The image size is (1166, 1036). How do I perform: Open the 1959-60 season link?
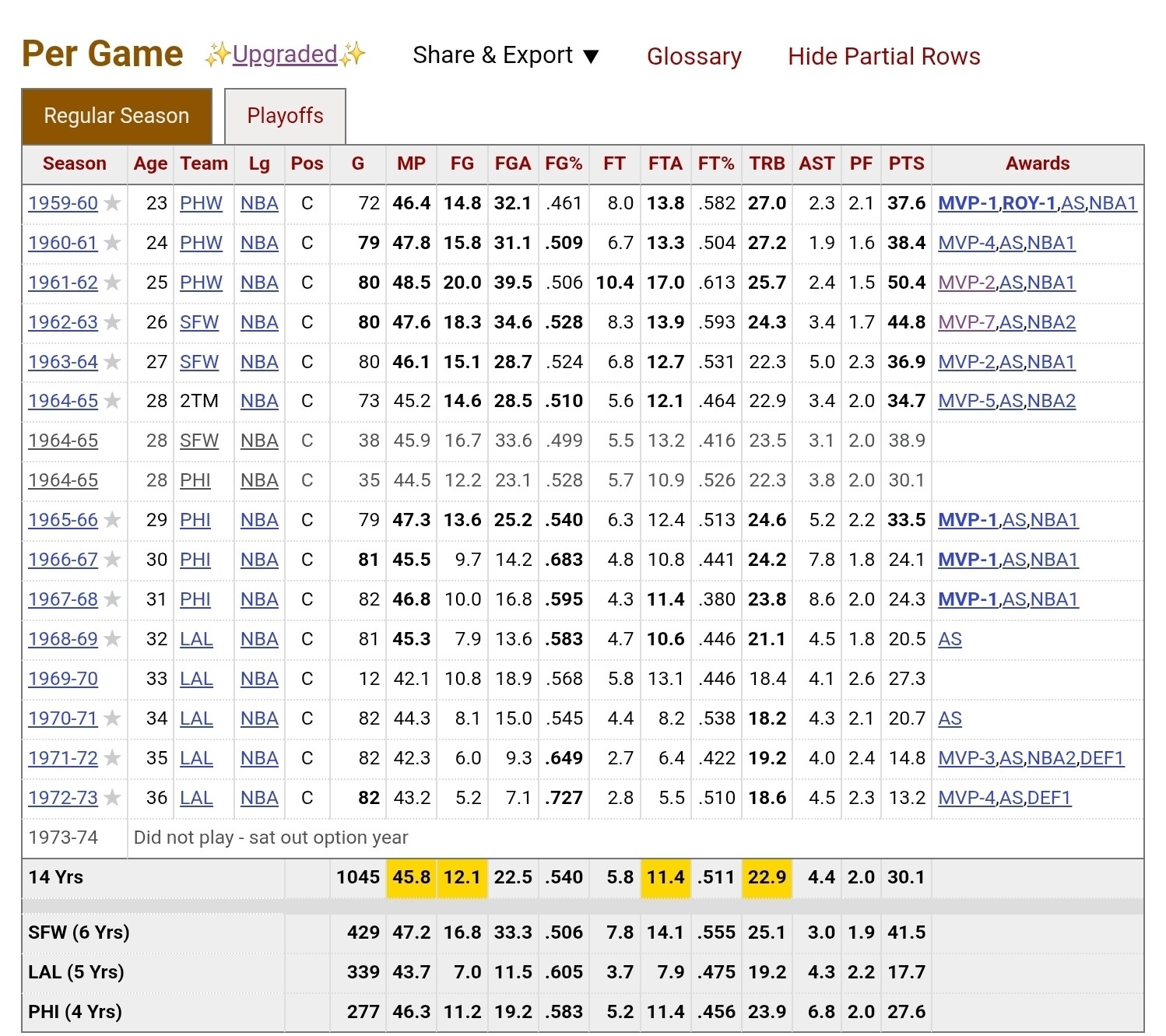tap(63, 203)
